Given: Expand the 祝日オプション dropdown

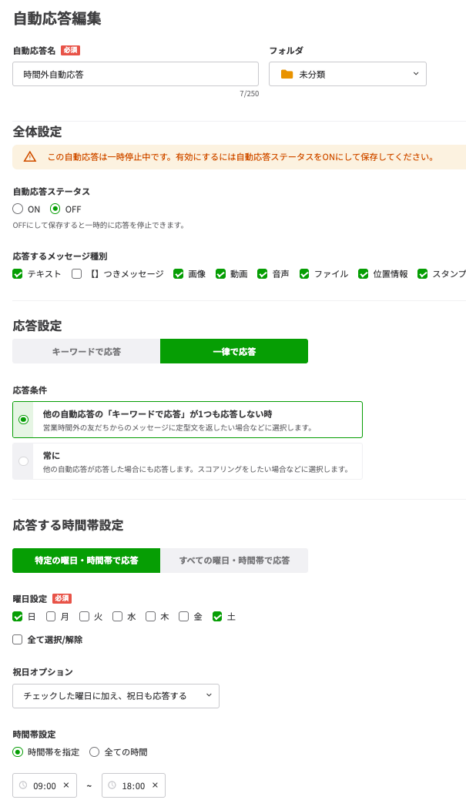Looking at the screenshot, I should click(x=116, y=696).
